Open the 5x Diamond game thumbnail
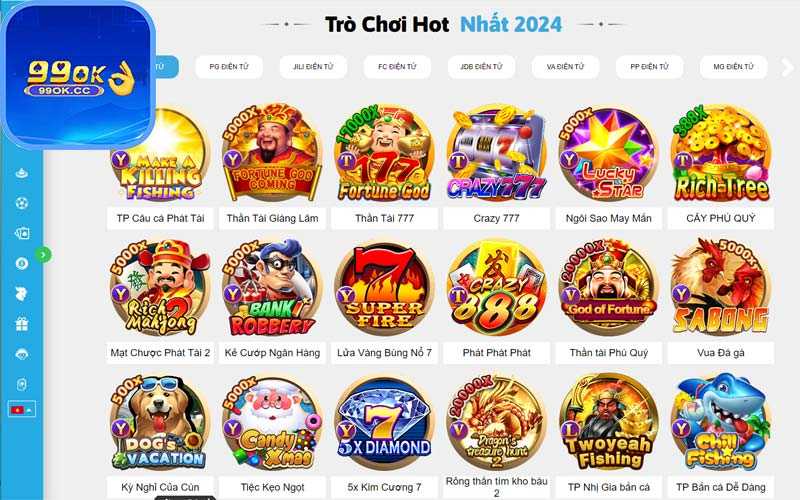 coord(384,422)
